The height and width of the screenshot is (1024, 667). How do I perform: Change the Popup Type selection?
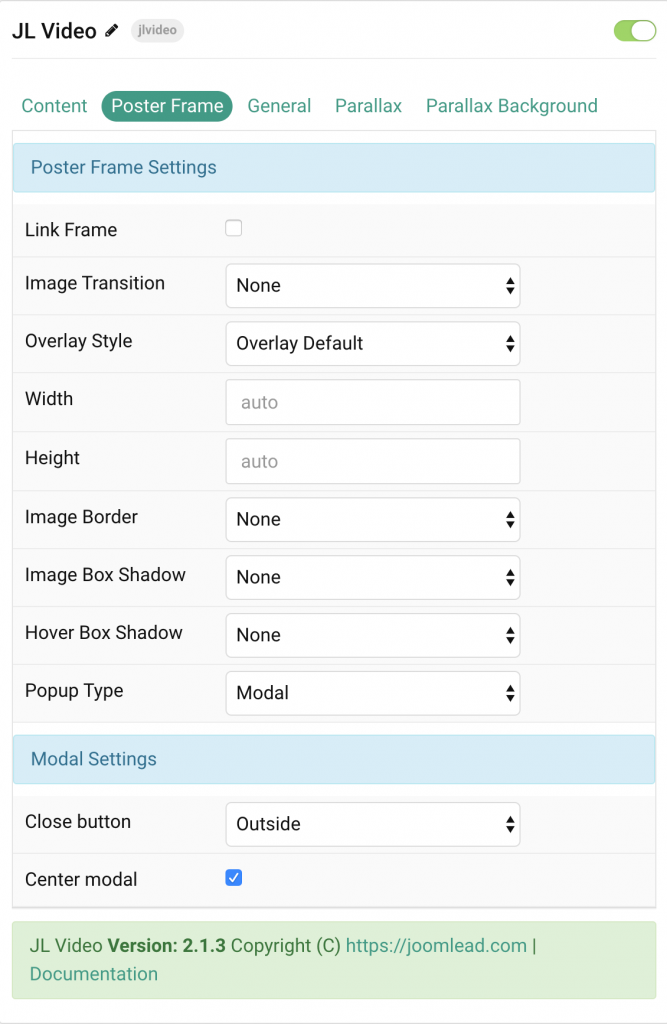tap(372, 693)
